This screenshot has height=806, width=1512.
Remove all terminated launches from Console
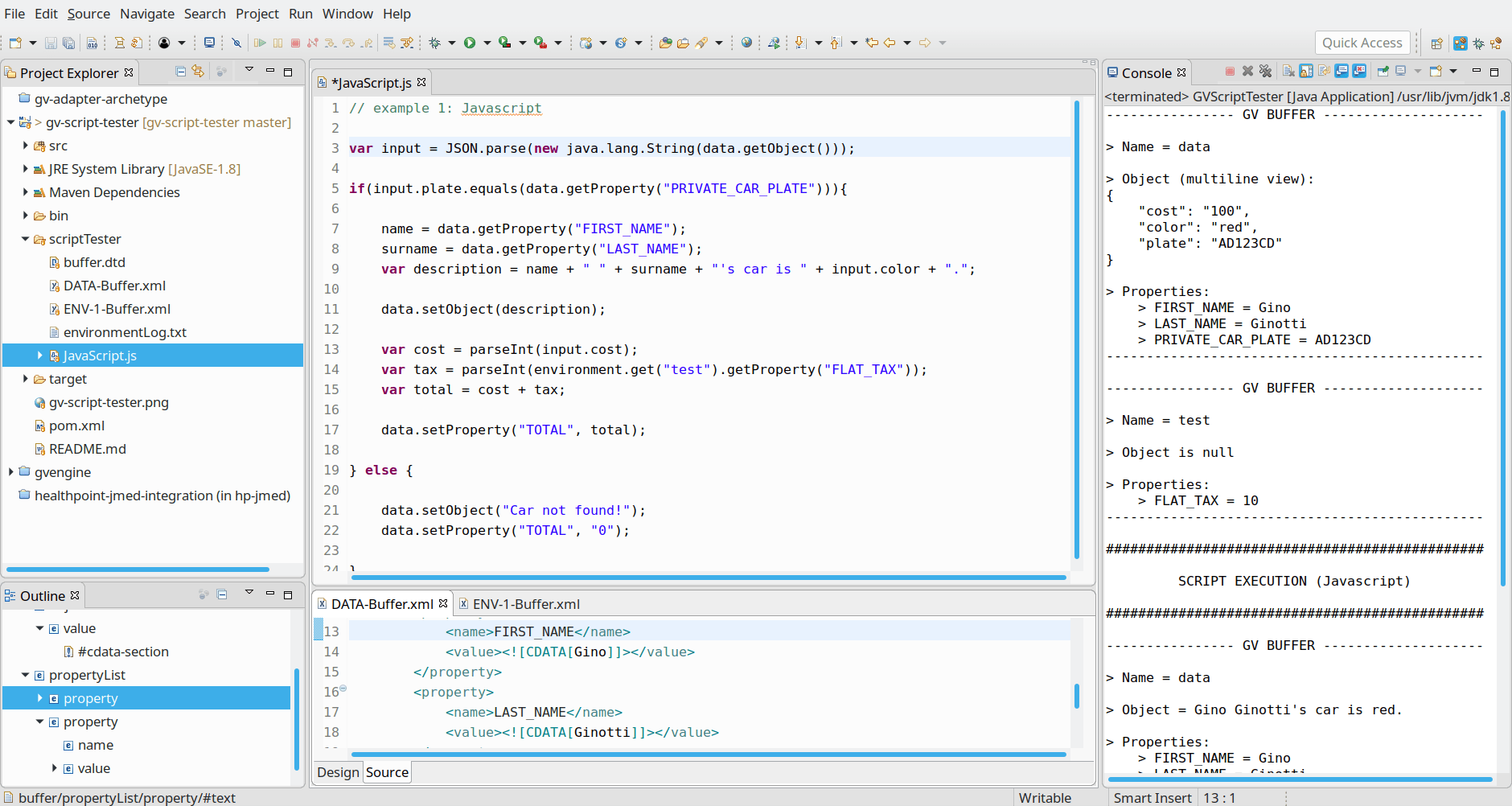coord(1267,72)
